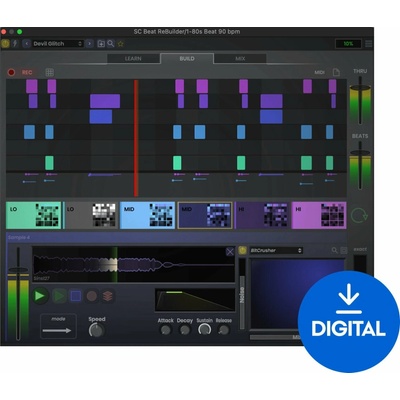
Task: Click the Attack knob
Action: 166,330
